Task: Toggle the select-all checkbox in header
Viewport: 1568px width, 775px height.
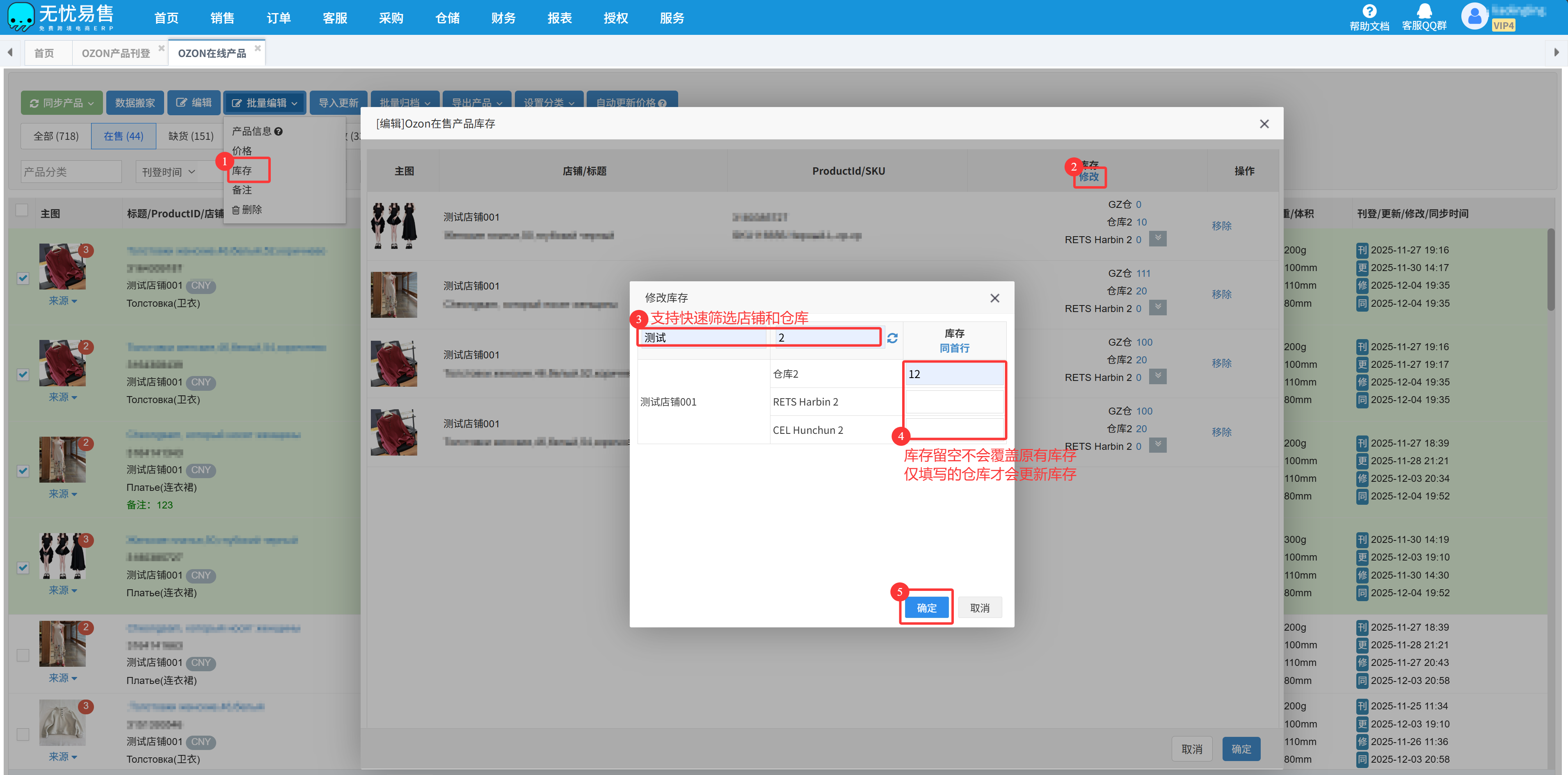Action: [x=22, y=210]
